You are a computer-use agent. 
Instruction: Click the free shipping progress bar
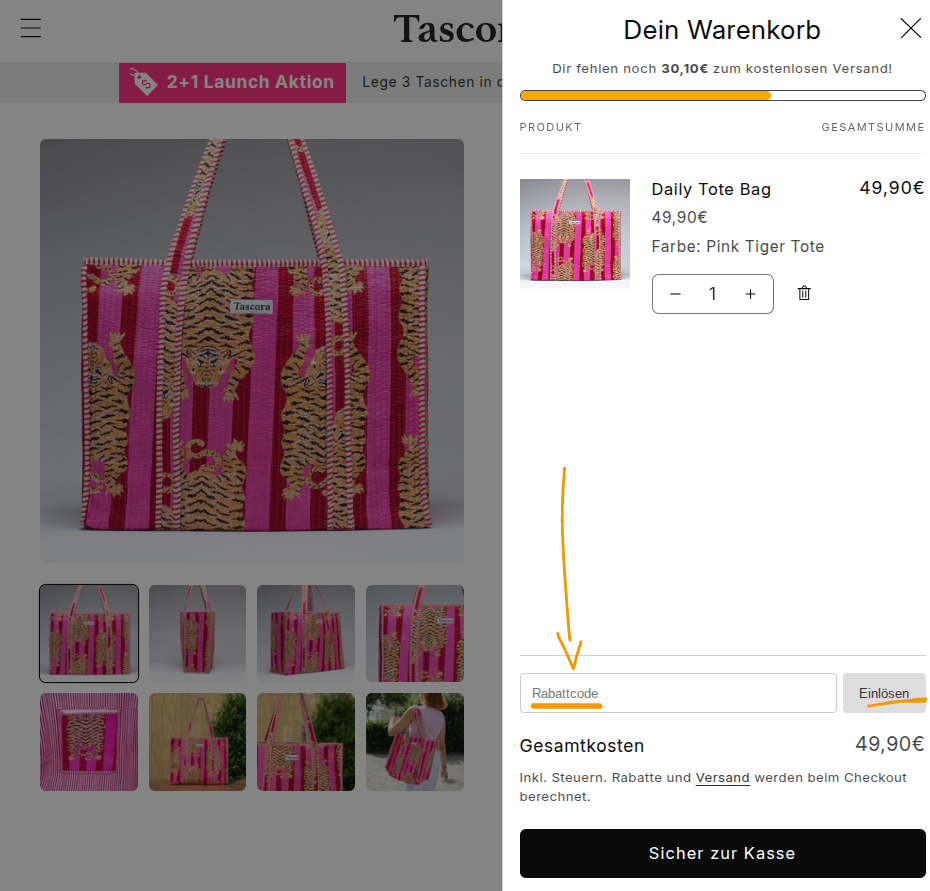point(722,96)
